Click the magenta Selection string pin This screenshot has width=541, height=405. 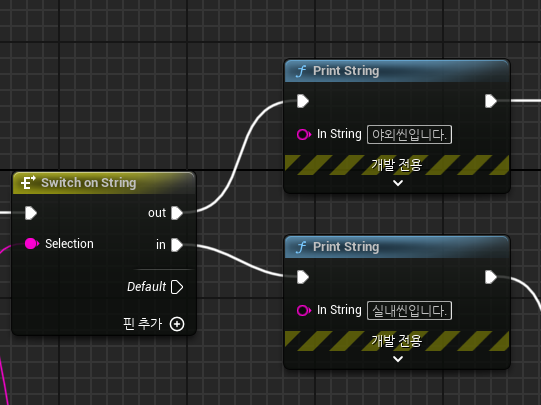point(32,244)
